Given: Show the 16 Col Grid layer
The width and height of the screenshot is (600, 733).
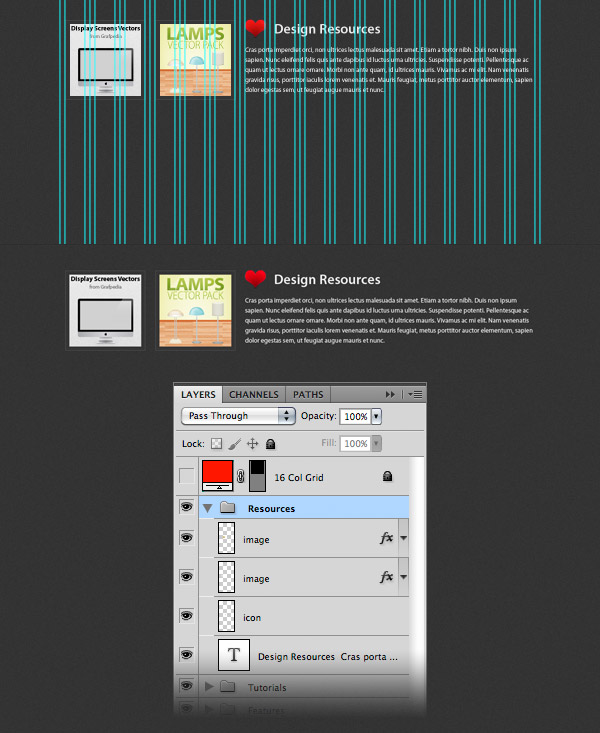Looking at the screenshot, I should tap(187, 476).
